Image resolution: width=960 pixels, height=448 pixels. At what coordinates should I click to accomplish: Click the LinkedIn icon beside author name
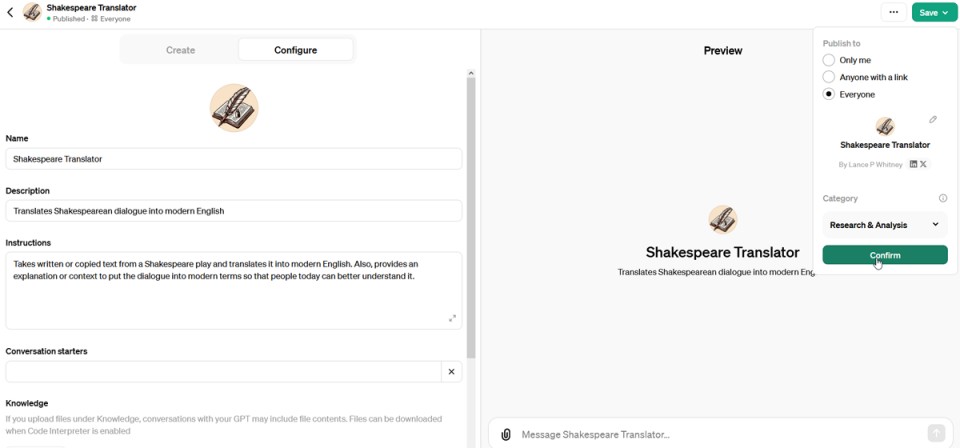pyautogui.click(x=913, y=164)
